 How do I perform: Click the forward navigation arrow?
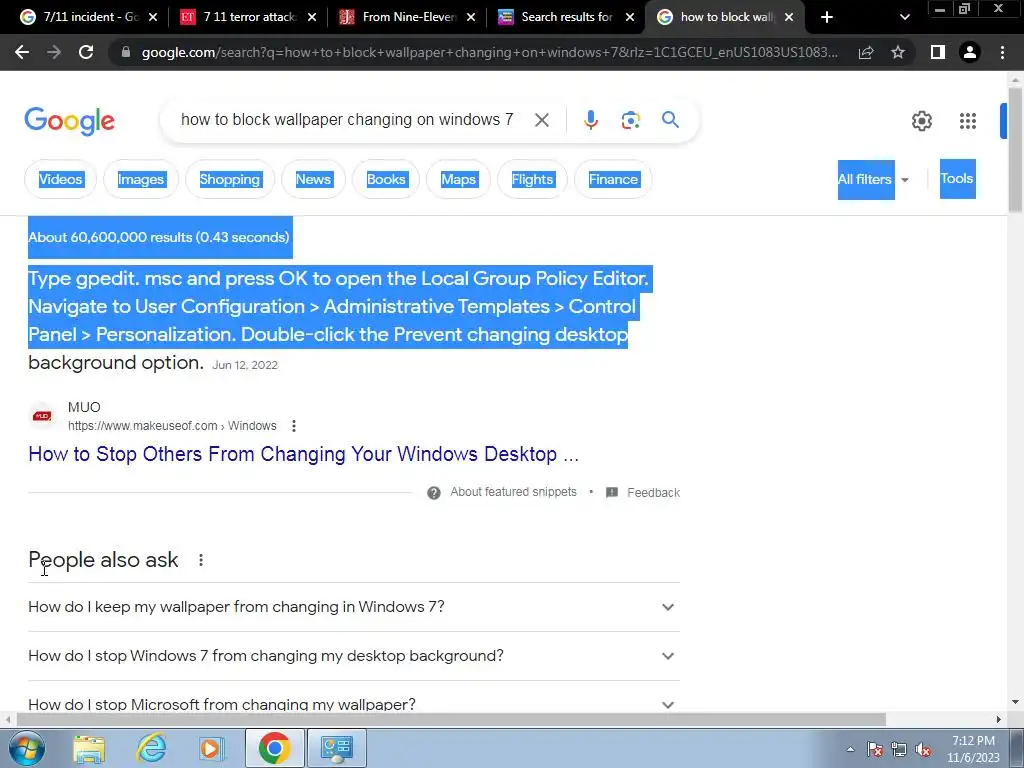pos(54,52)
